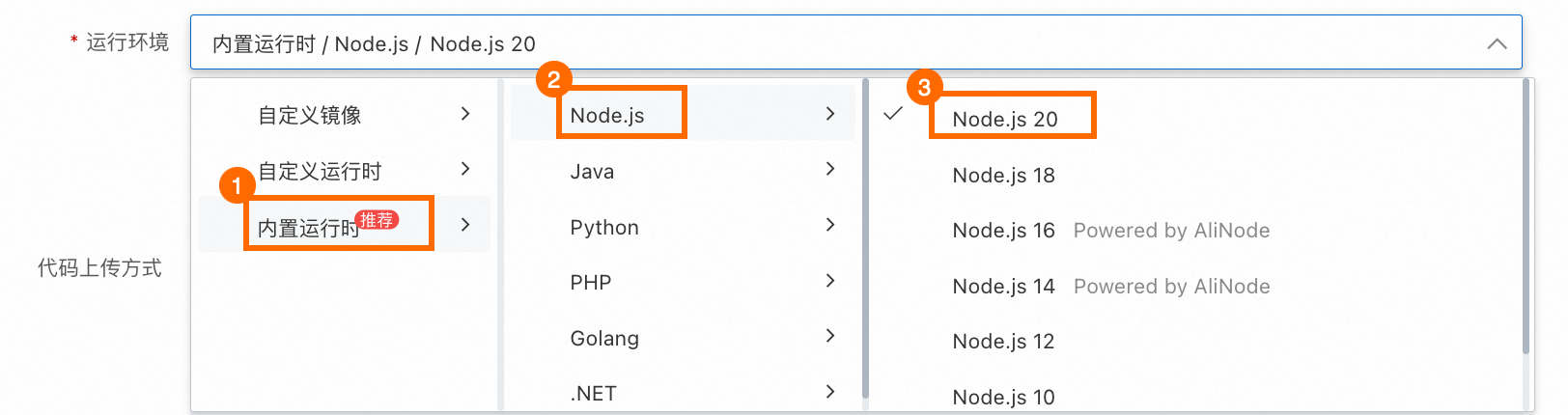Open the Java runtime submenu
Viewport: 1568px width, 415px height.
(592, 172)
